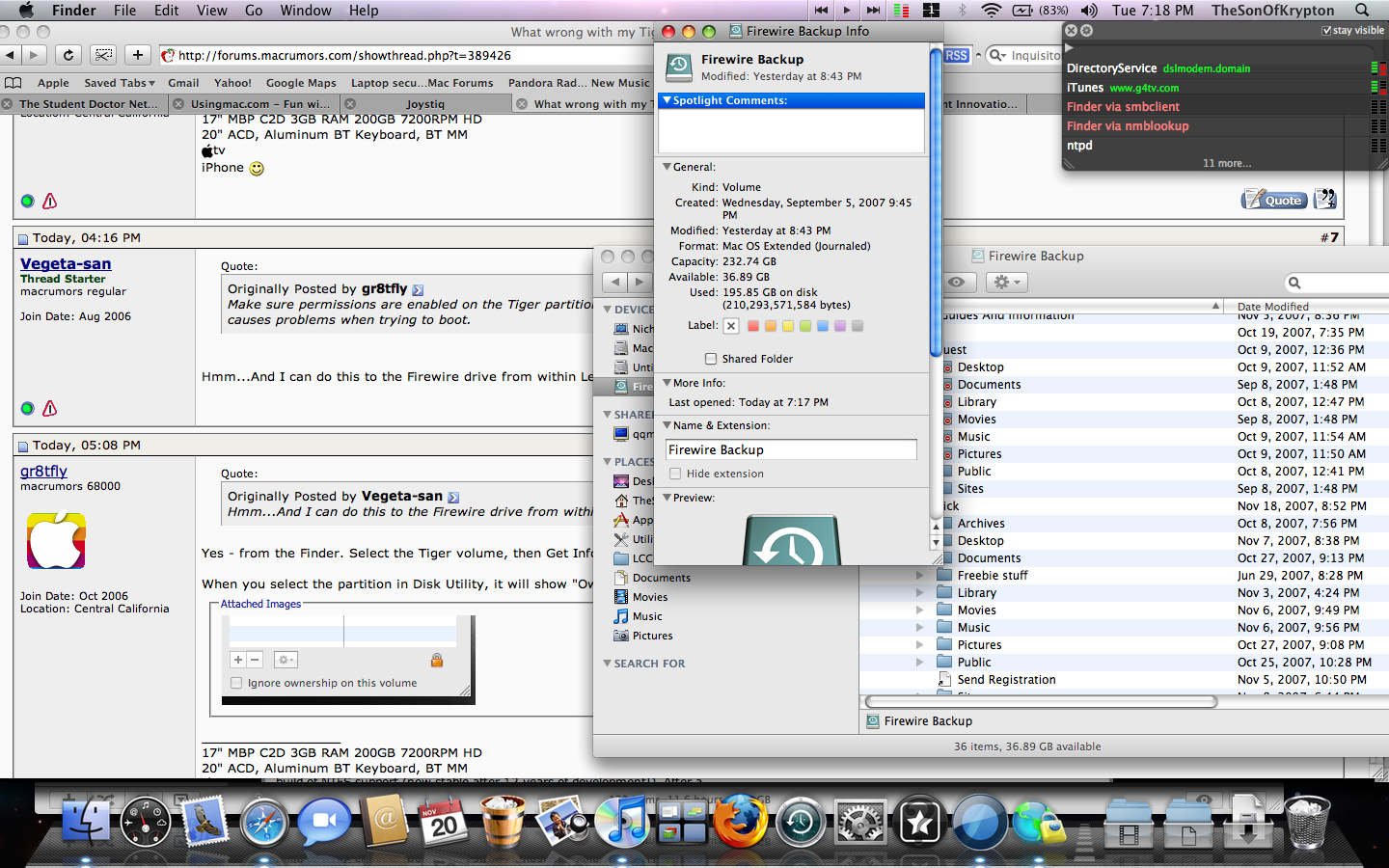This screenshot has height=868, width=1389.
Task: Toggle the stay visible checkbox
Action: 1327,31
